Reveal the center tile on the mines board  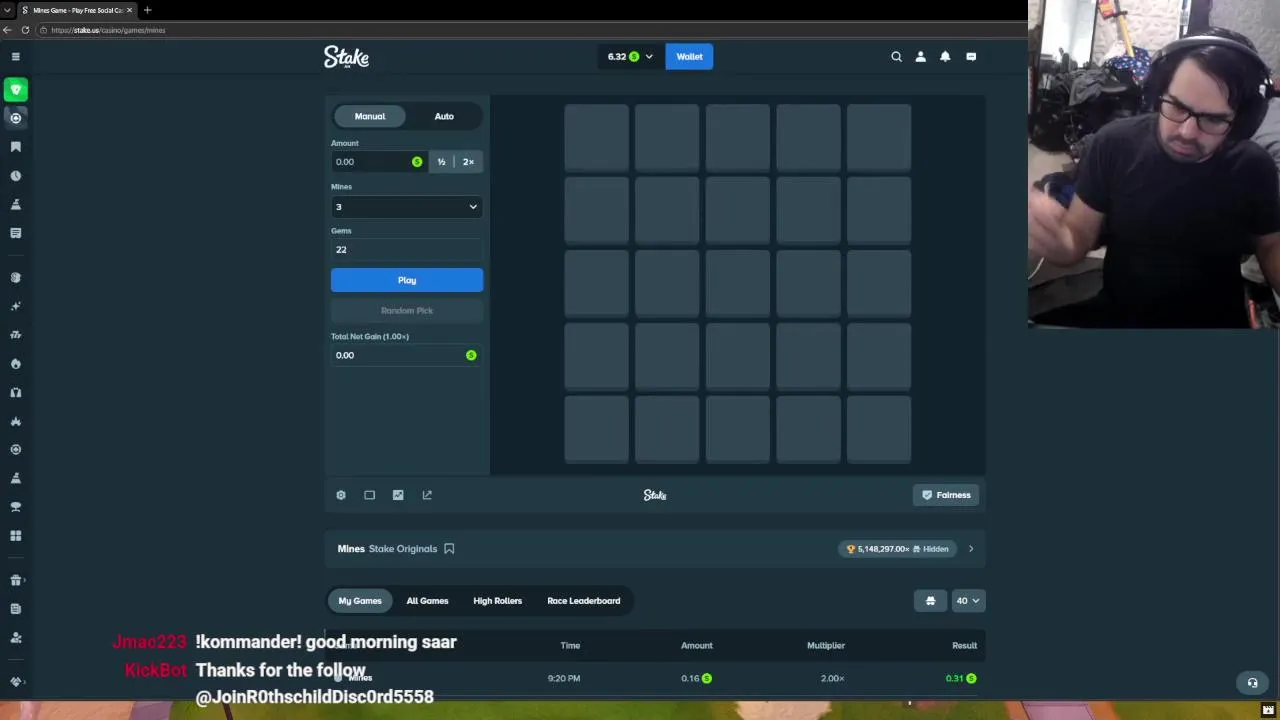tap(738, 284)
